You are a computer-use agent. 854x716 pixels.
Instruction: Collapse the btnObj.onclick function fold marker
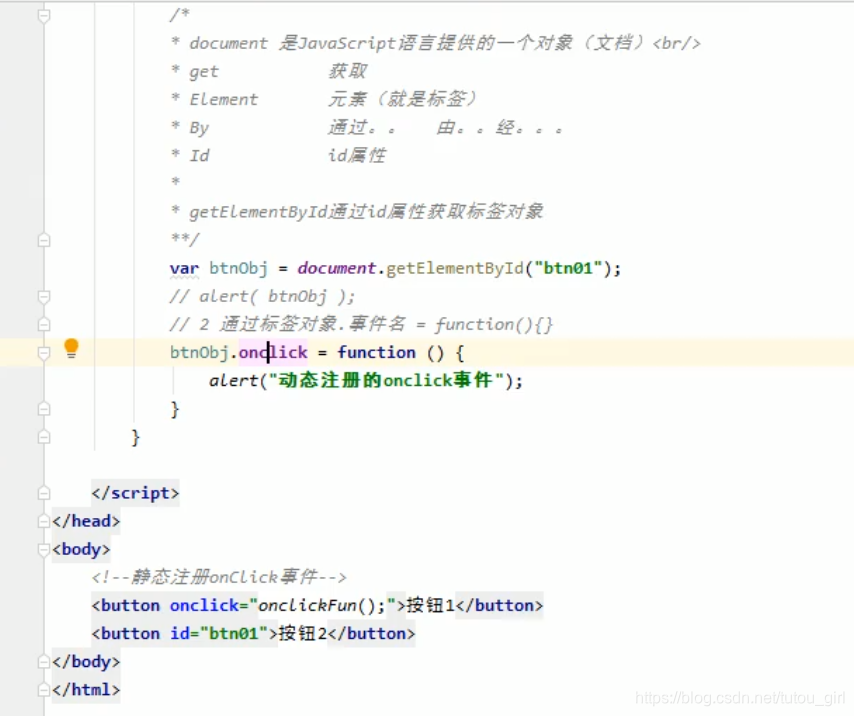tap(44, 353)
